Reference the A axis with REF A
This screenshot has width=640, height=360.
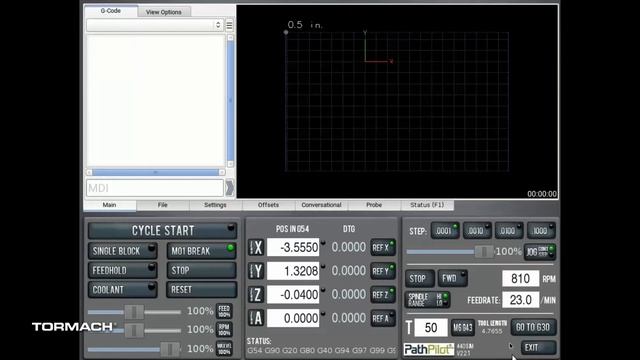pos(383,319)
